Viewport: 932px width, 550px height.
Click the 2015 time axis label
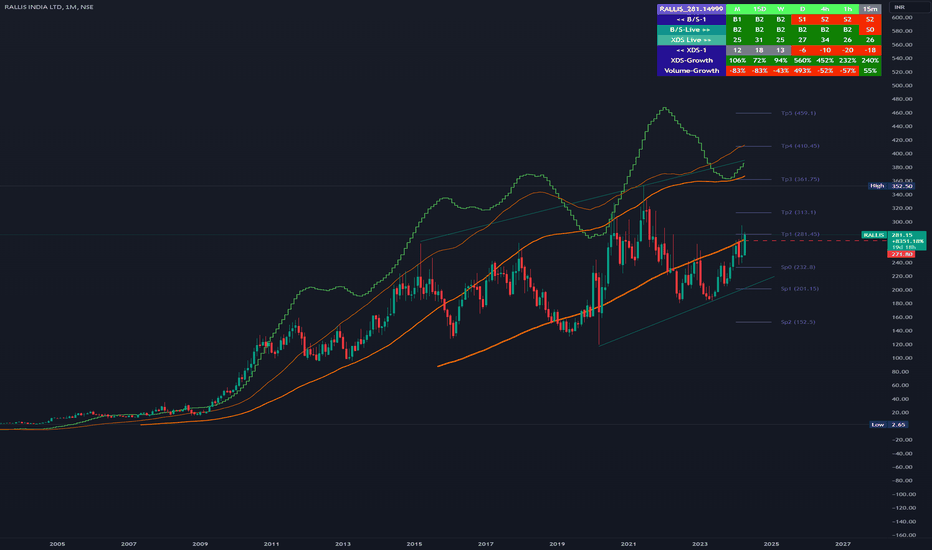pyautogui.click(x=414, y=544)
